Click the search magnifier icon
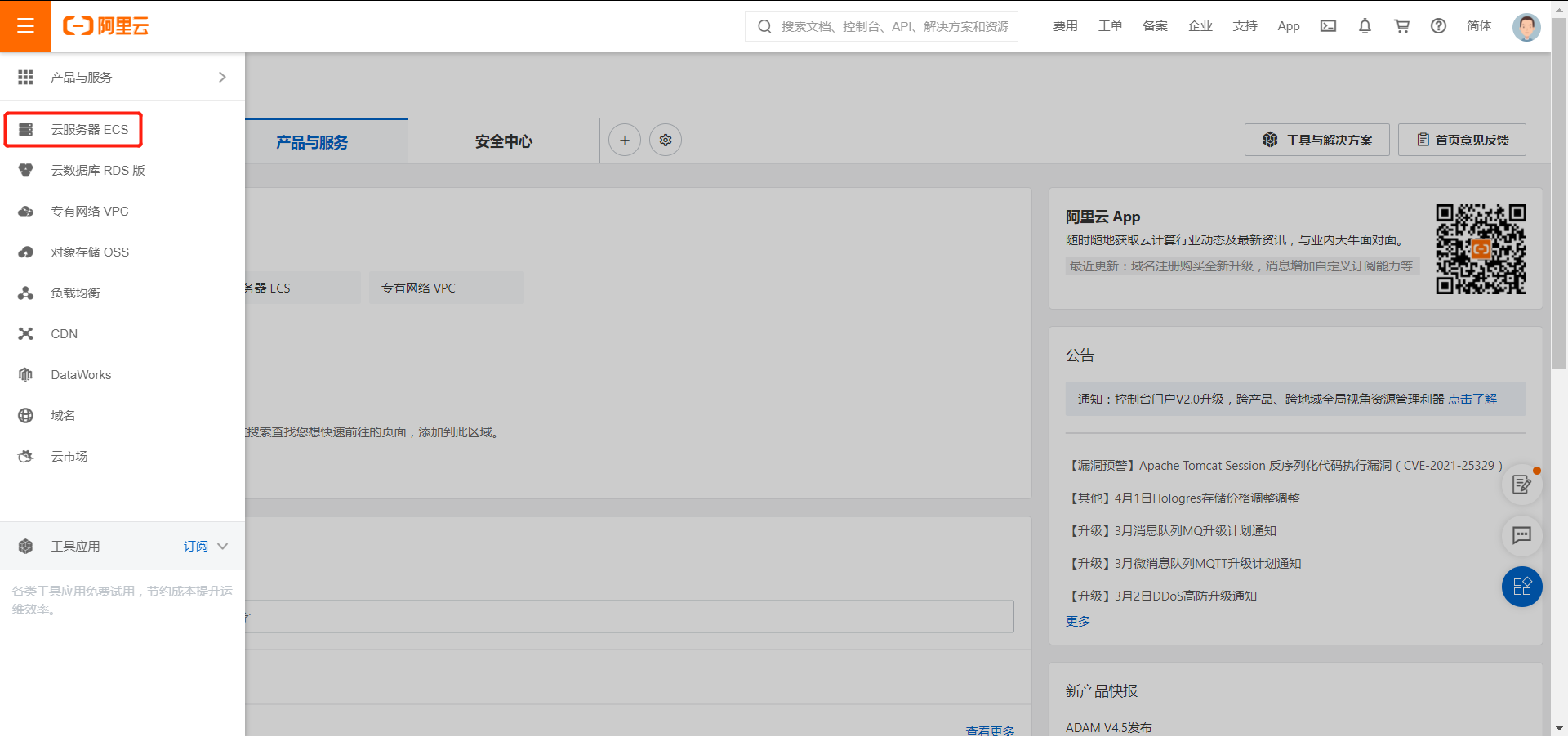The width and height of the screenshot is (1568, 737). pos(764,26)
